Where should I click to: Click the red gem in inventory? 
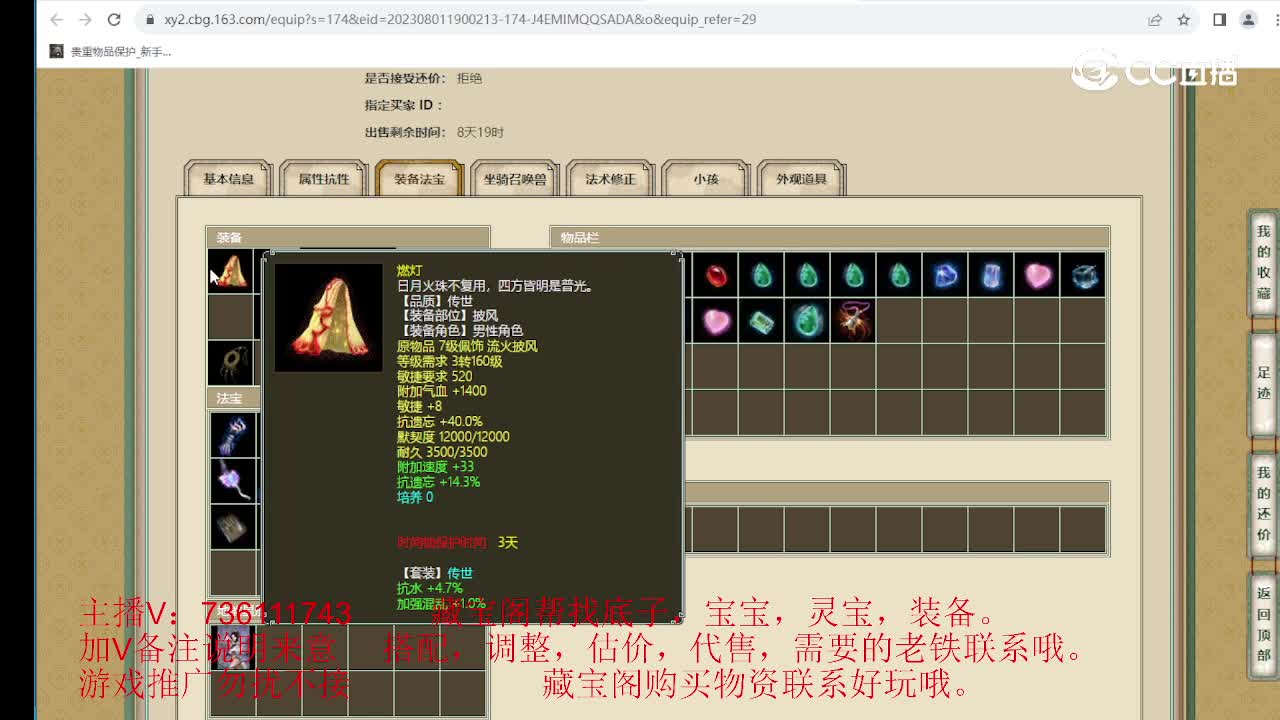(715, 275)
